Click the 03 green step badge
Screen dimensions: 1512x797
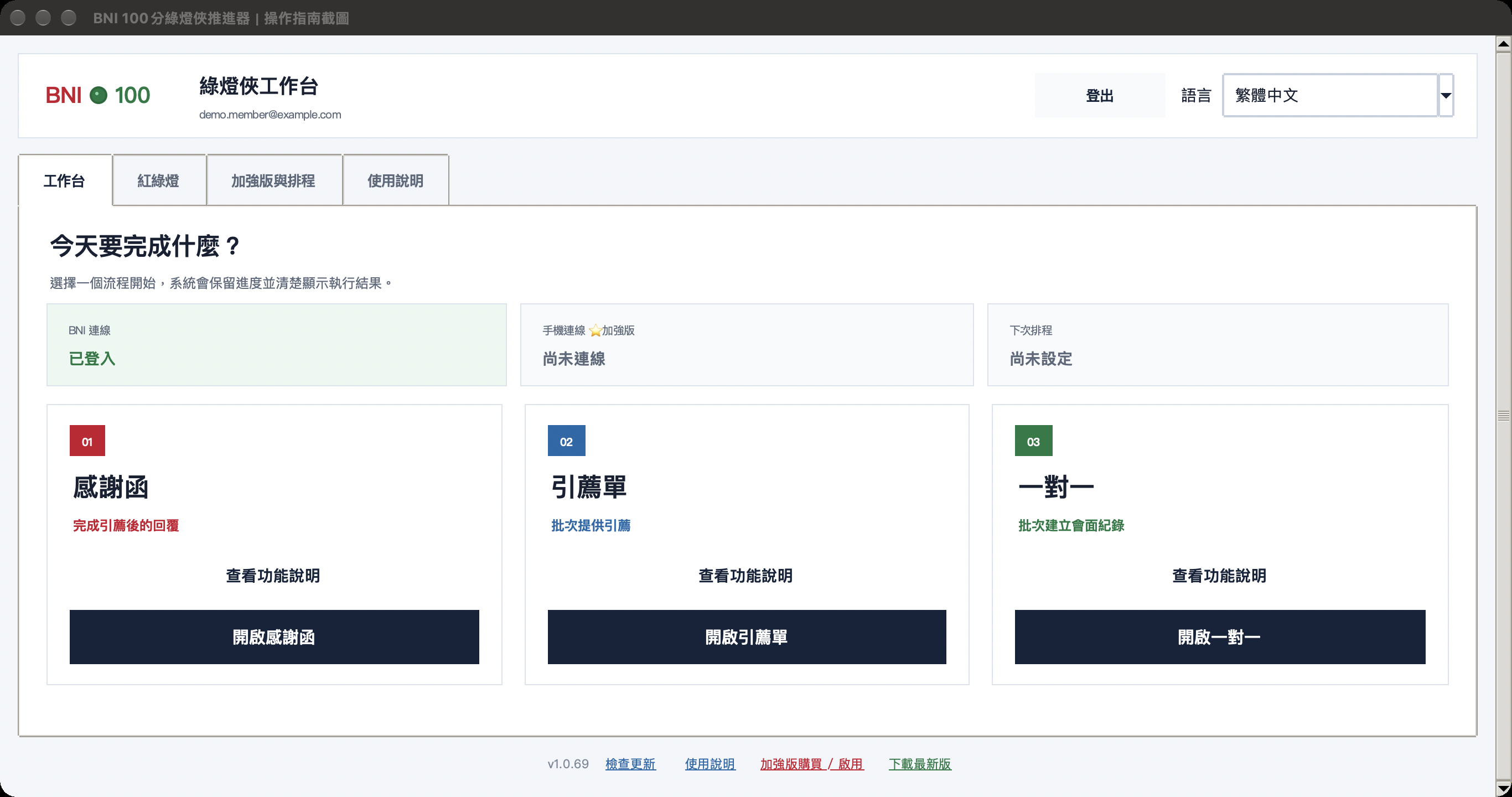[1033, 441]
